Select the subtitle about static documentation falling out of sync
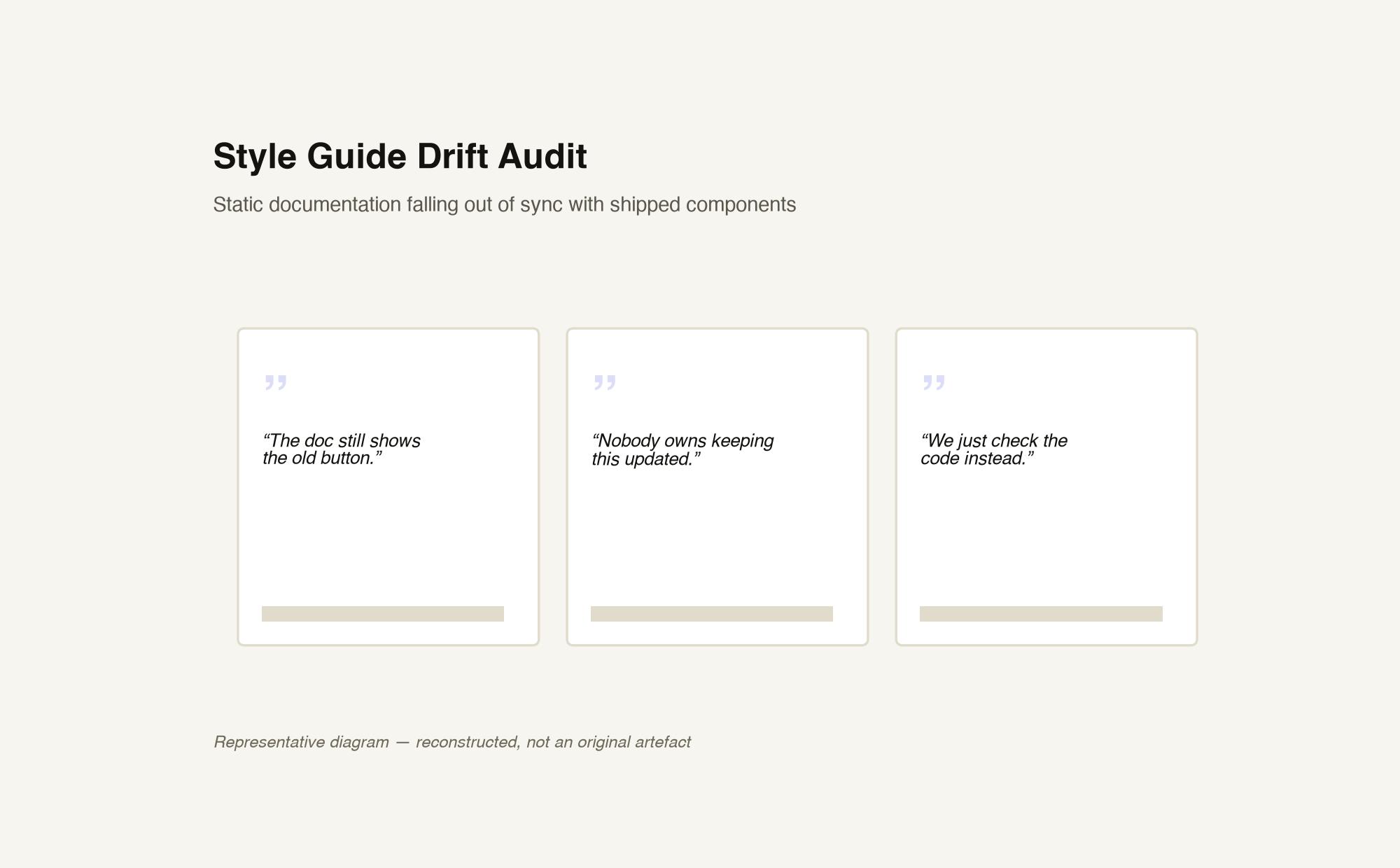This screenshot has width=1400, height=868. coord(505,204)
